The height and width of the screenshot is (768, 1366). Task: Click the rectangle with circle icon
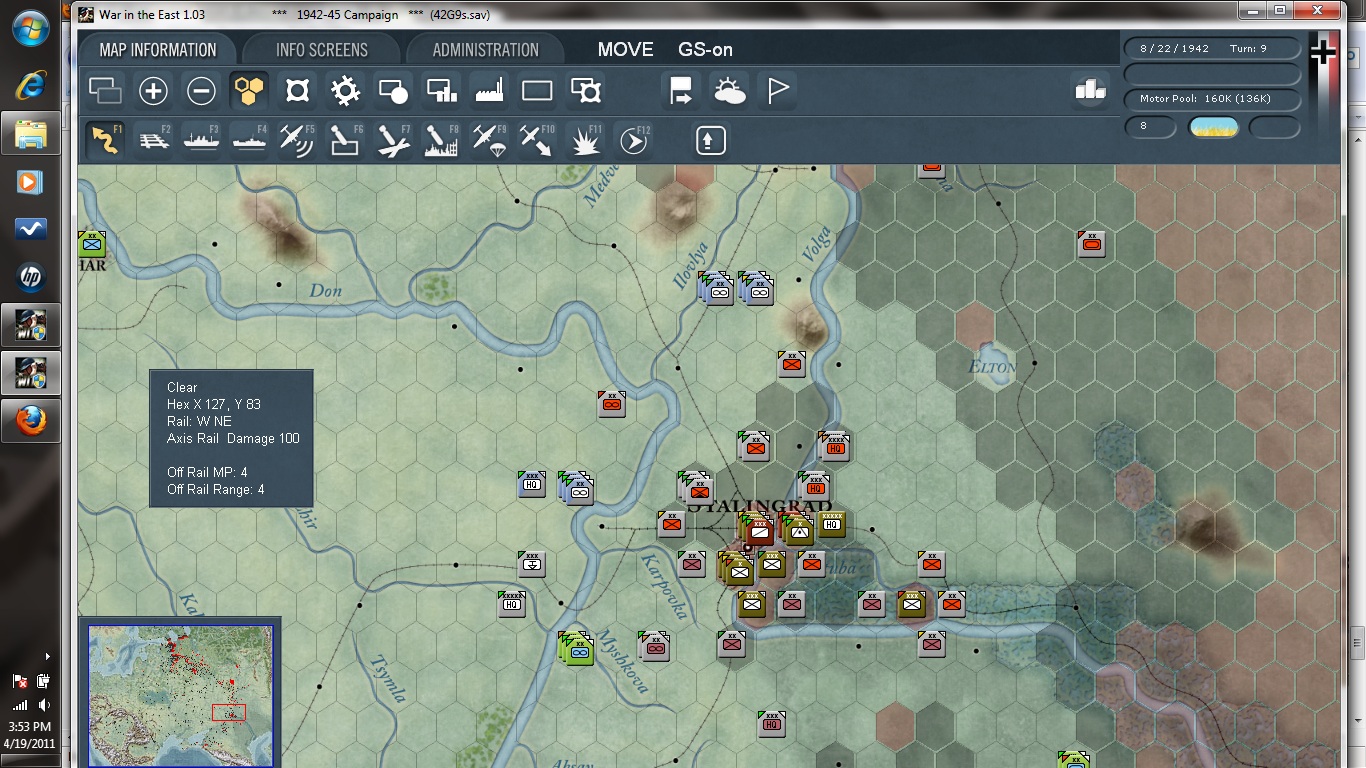[x=393, y=92]
